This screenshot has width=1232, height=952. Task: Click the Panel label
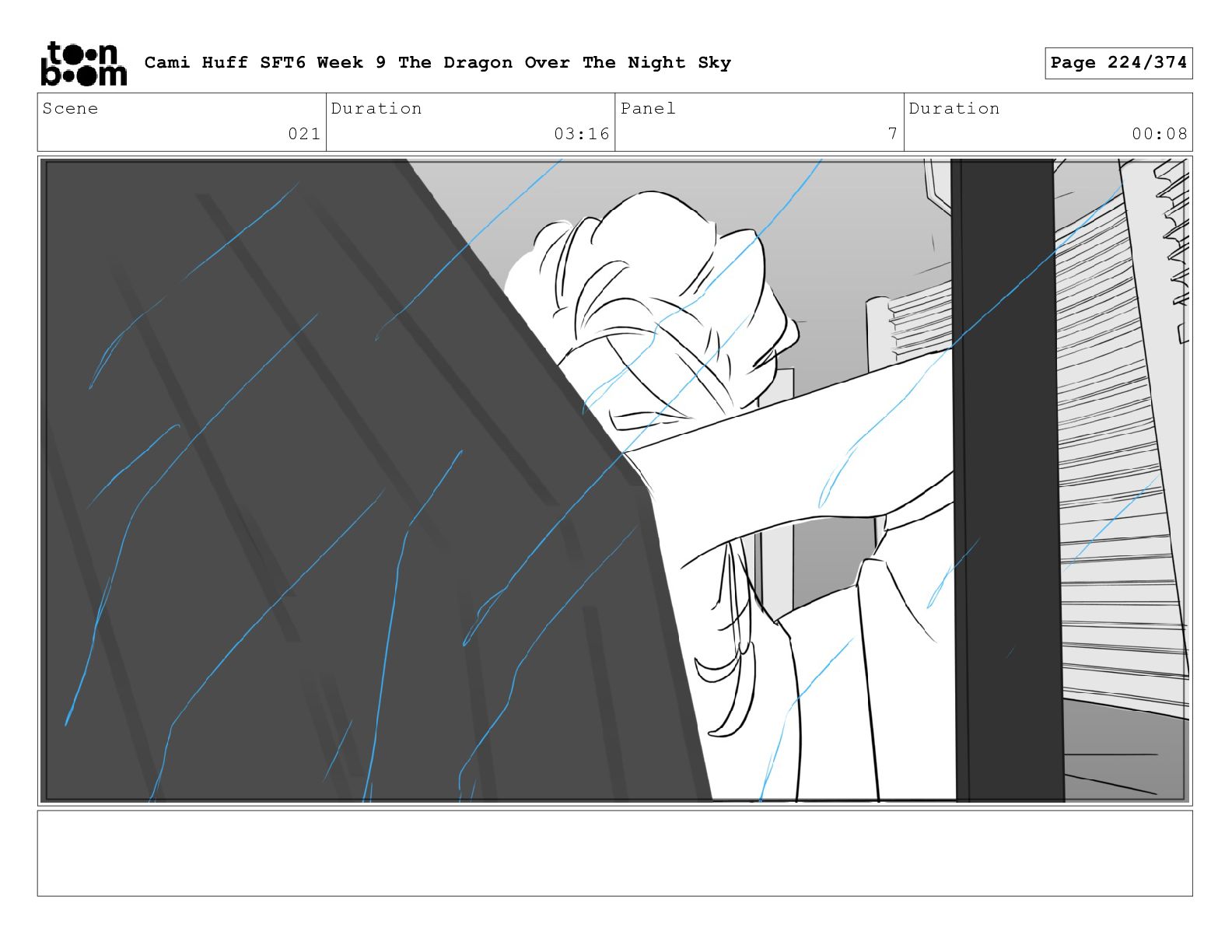tap(648, 109)
